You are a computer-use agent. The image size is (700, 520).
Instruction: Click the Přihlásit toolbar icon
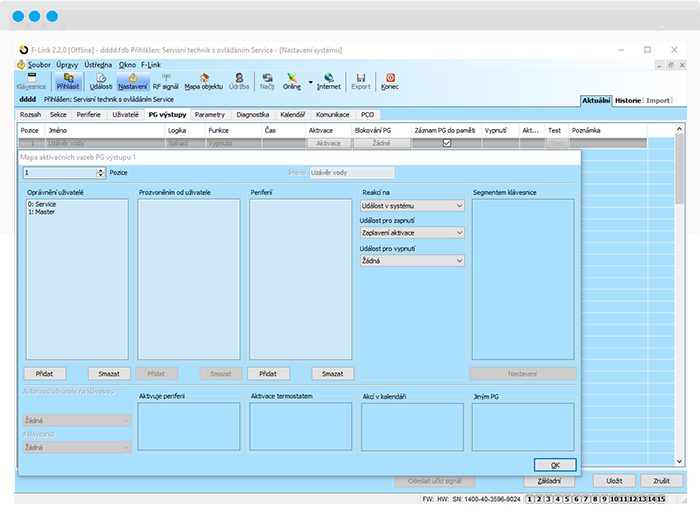(67, 80)
